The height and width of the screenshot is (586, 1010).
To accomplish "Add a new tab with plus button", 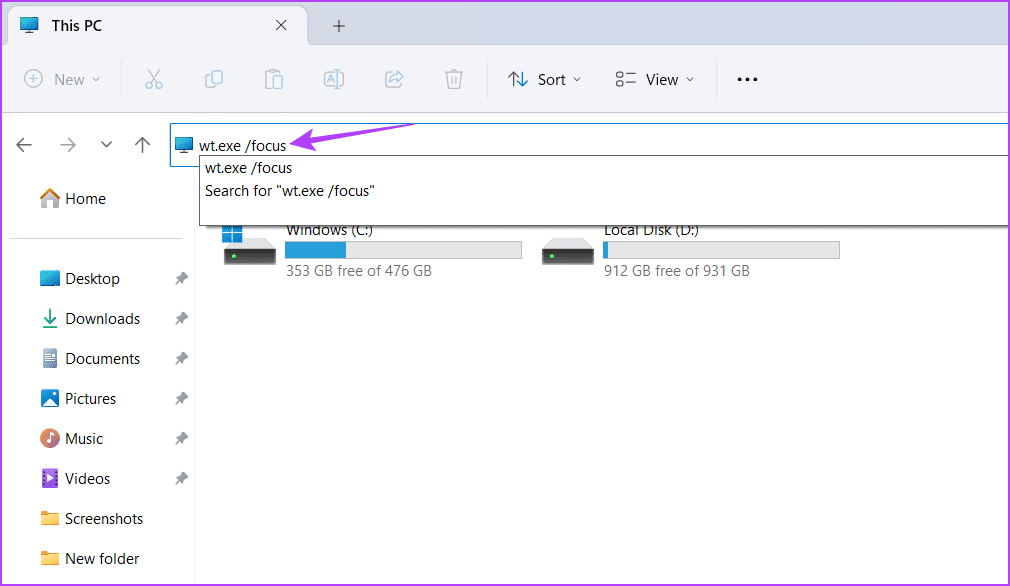I will (339, 26).
